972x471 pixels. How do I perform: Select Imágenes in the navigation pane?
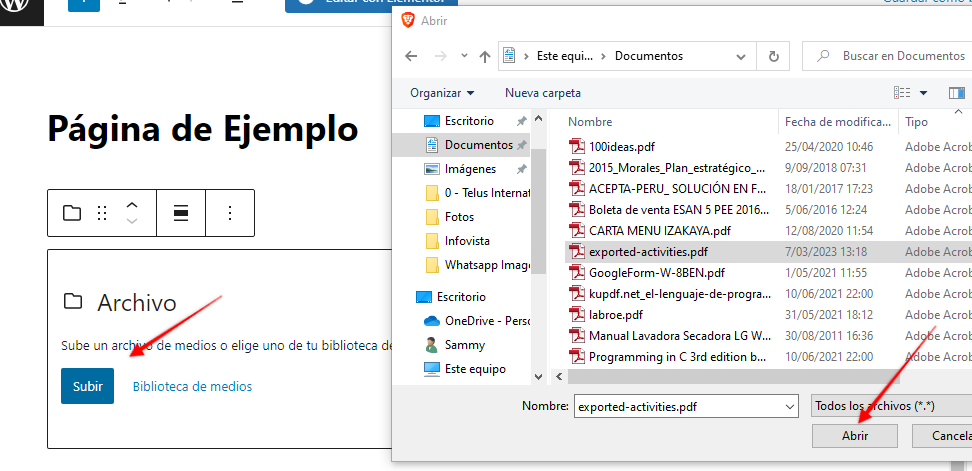click(x=470, y=169)
